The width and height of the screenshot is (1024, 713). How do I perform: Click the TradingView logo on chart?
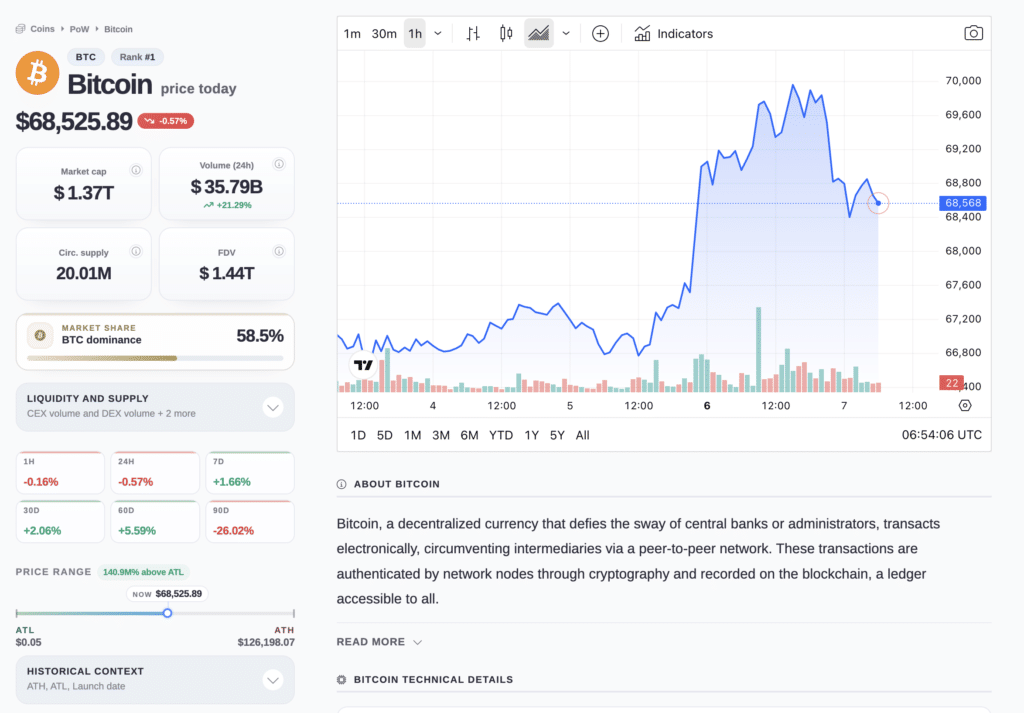click(x=363, y=366)
